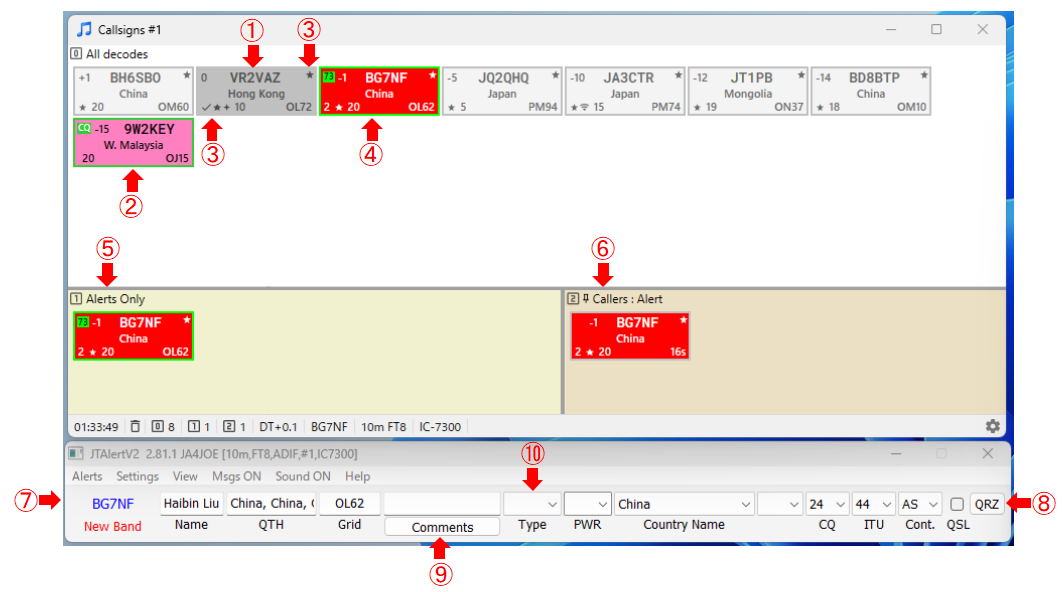The width and height of the screenshot is (1062, 592).
Task: Select the JT1PB Mongolia callsign tile
Action: tap(748, 91)
